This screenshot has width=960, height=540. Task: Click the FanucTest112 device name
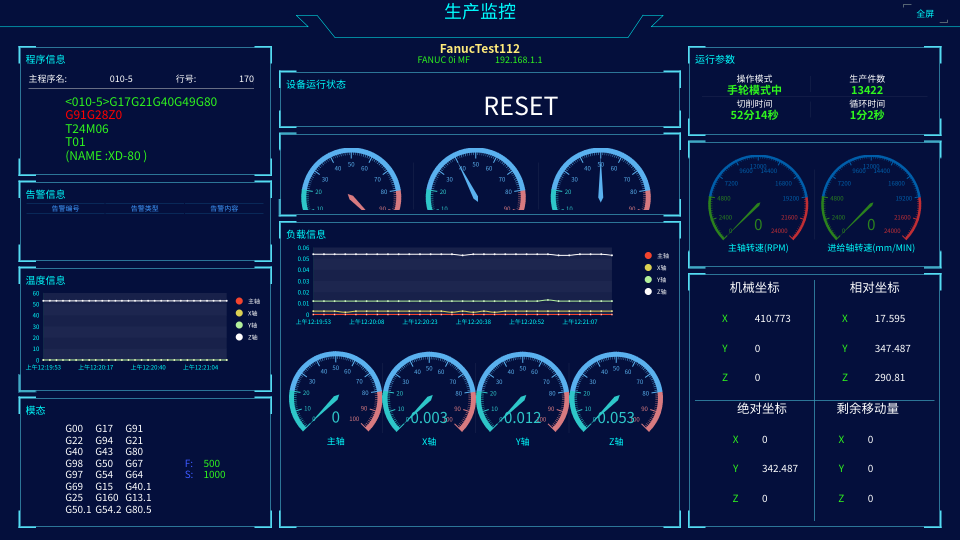pos(480,48)
